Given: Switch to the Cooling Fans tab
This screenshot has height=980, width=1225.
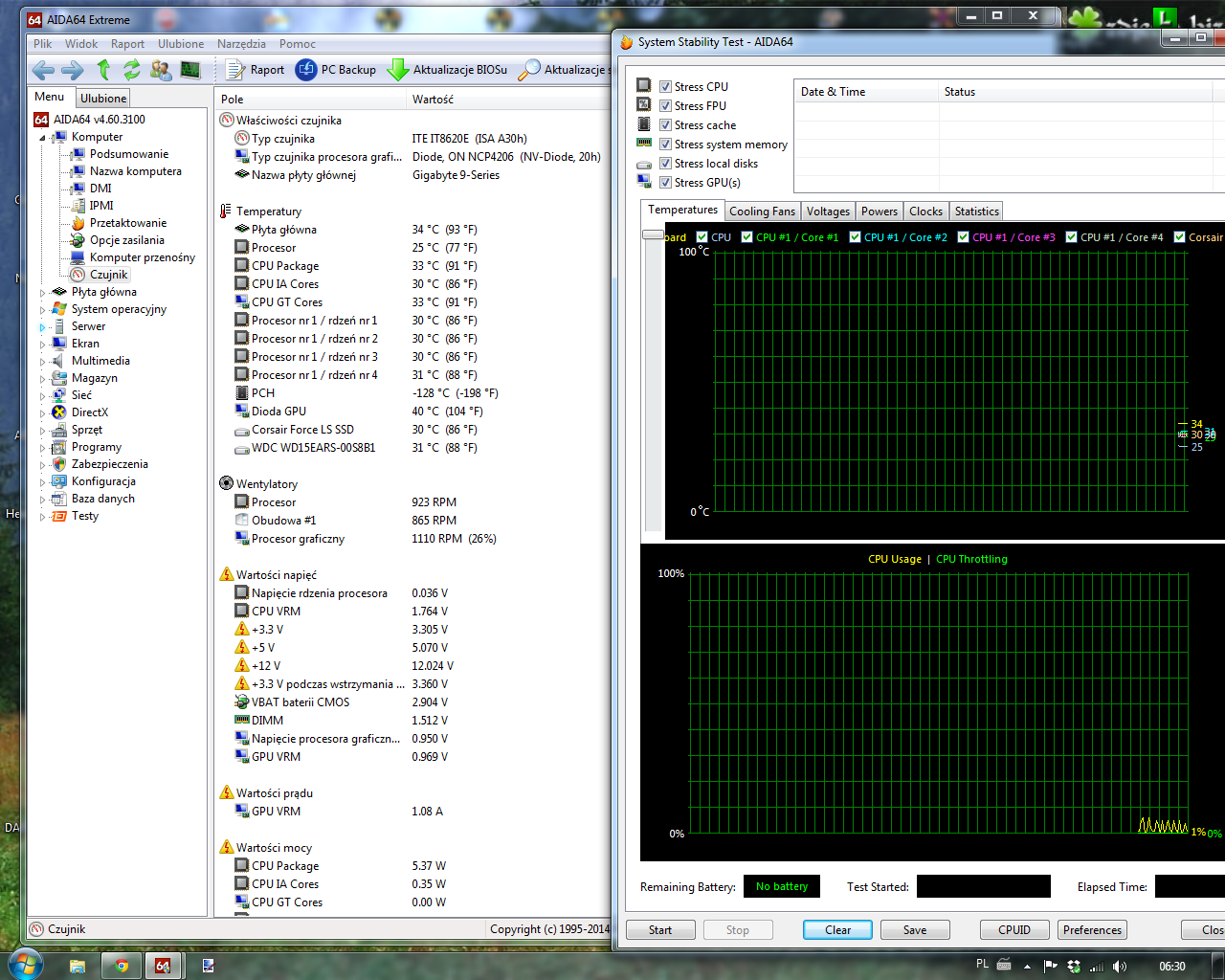Looking at the screenshot, I should click(x=762, y=212).
